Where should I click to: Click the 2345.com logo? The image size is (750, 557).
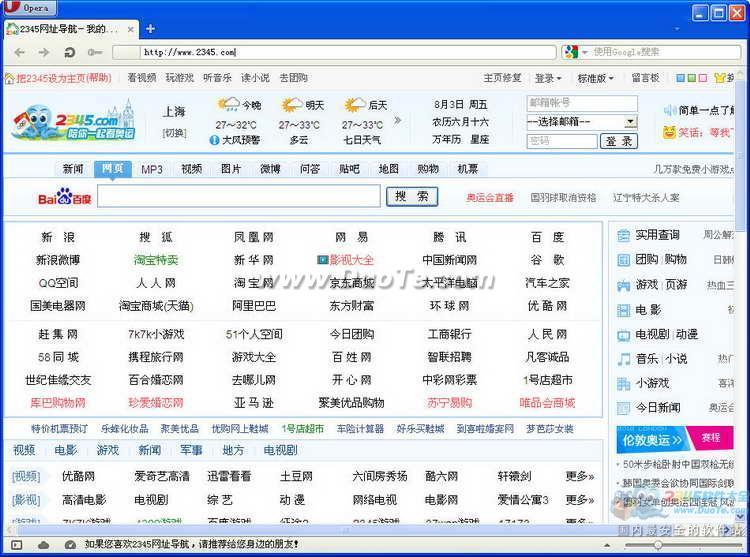[x=74, y=121]
